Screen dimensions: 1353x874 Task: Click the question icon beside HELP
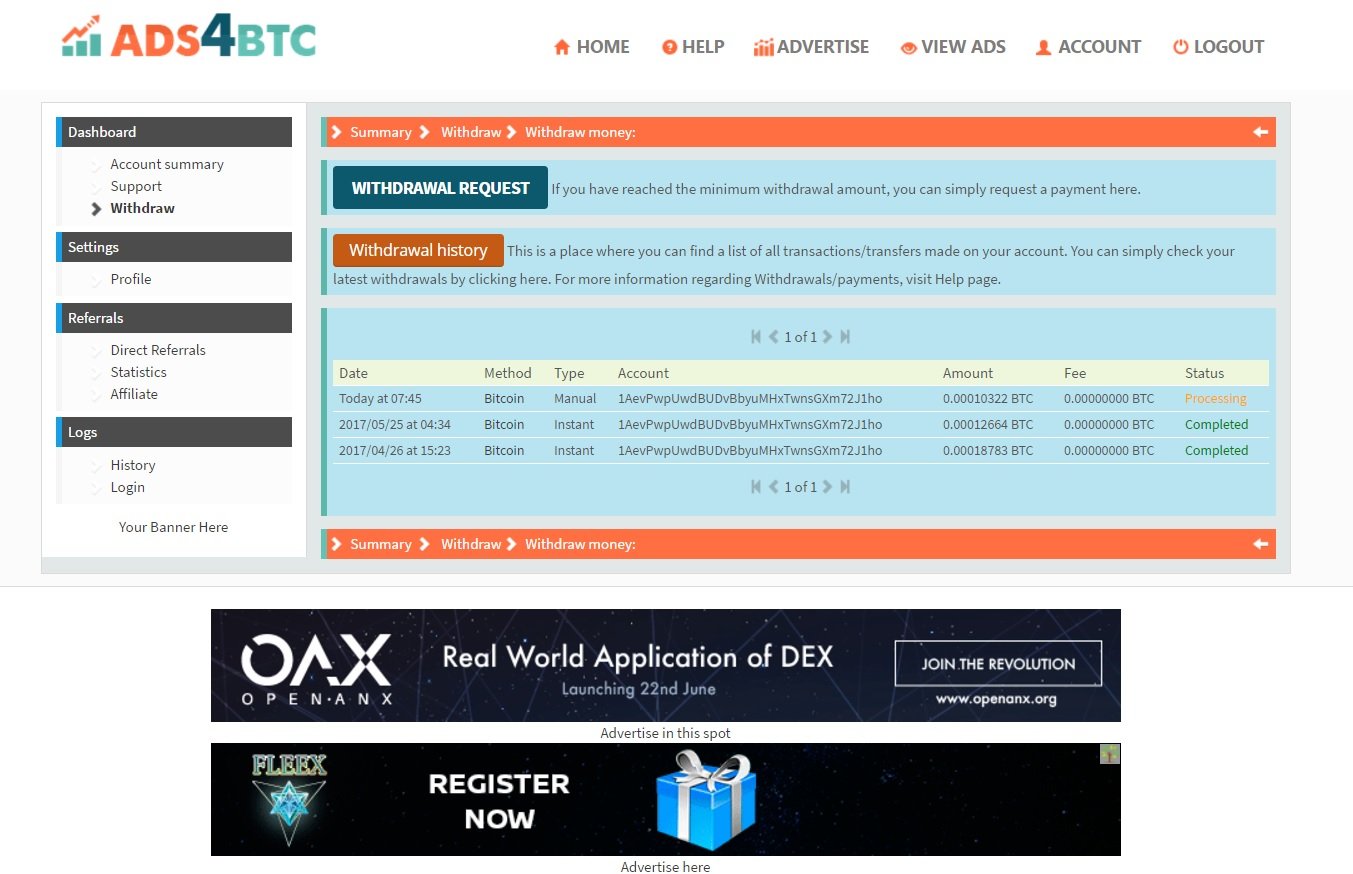click(670, 47)
